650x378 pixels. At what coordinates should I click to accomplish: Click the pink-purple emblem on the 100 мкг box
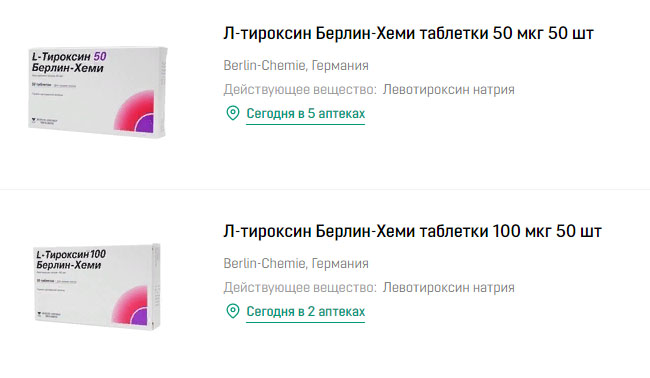[x=131, y=305]
